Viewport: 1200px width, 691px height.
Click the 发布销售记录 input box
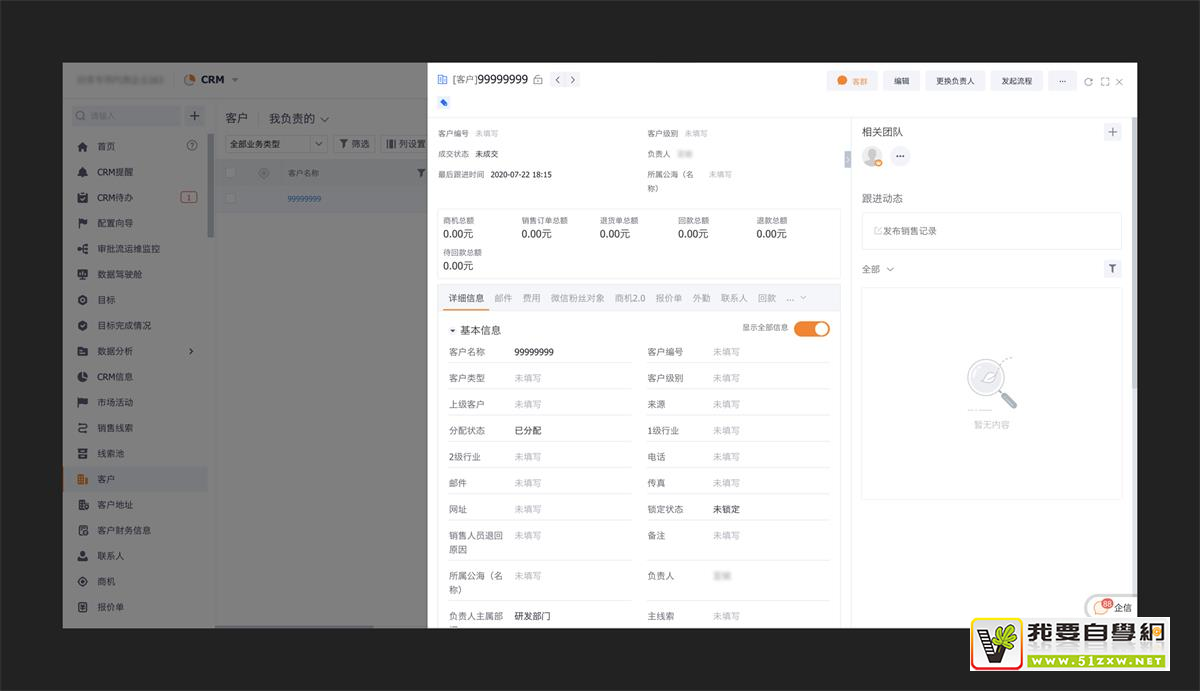click(x=990, y=231)
